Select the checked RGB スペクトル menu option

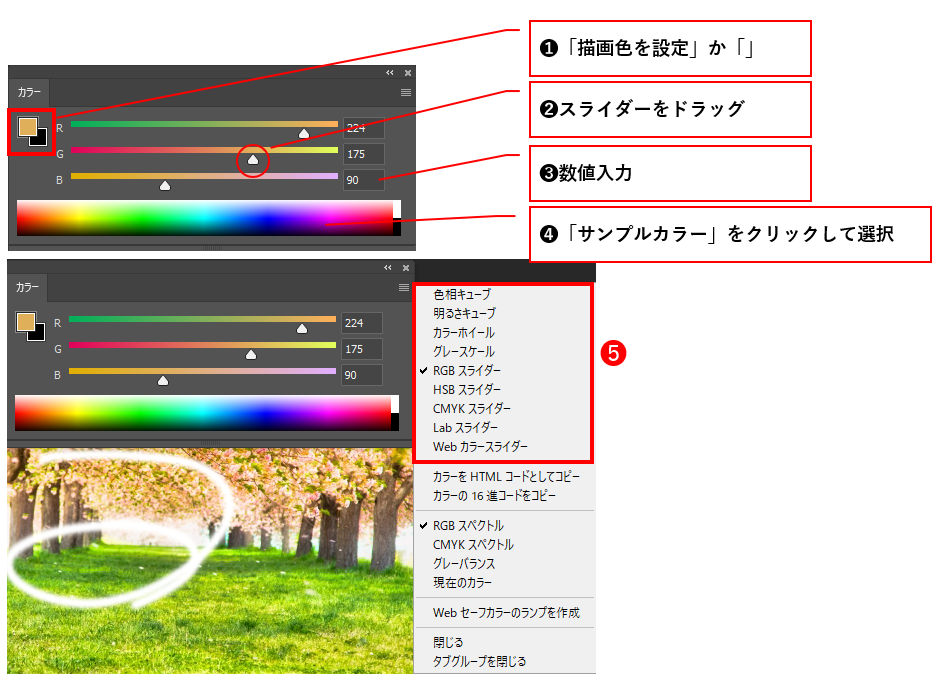(468, 526)
